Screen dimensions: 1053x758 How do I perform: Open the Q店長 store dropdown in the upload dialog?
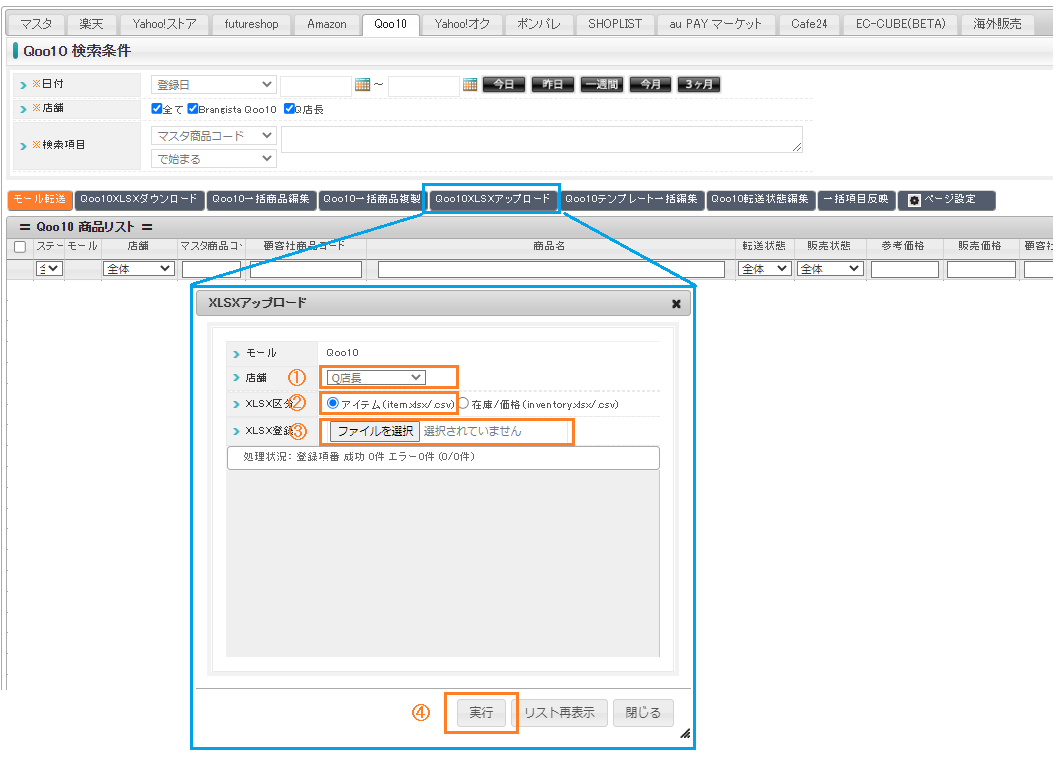pyautogui.click(x=375, y=378)
